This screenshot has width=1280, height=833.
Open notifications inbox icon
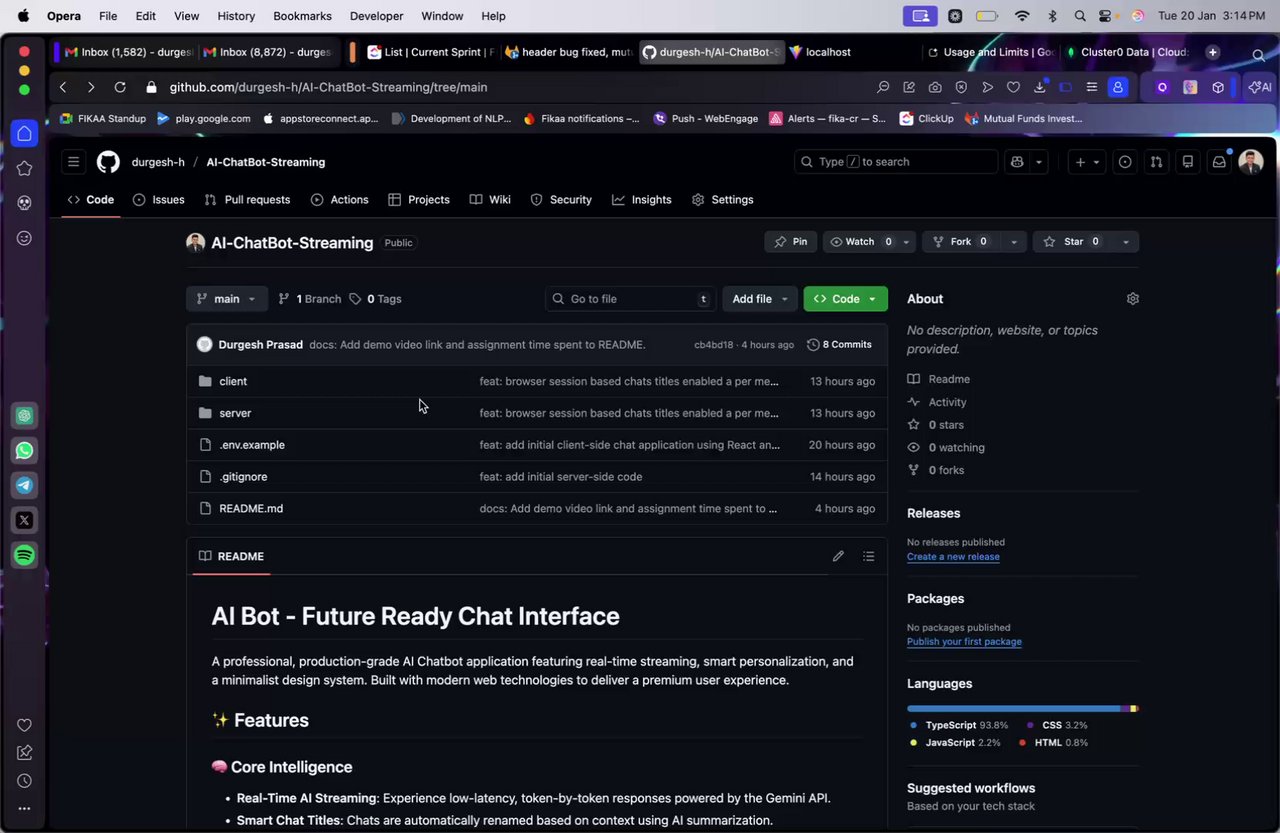click(x=1219, y=162)
